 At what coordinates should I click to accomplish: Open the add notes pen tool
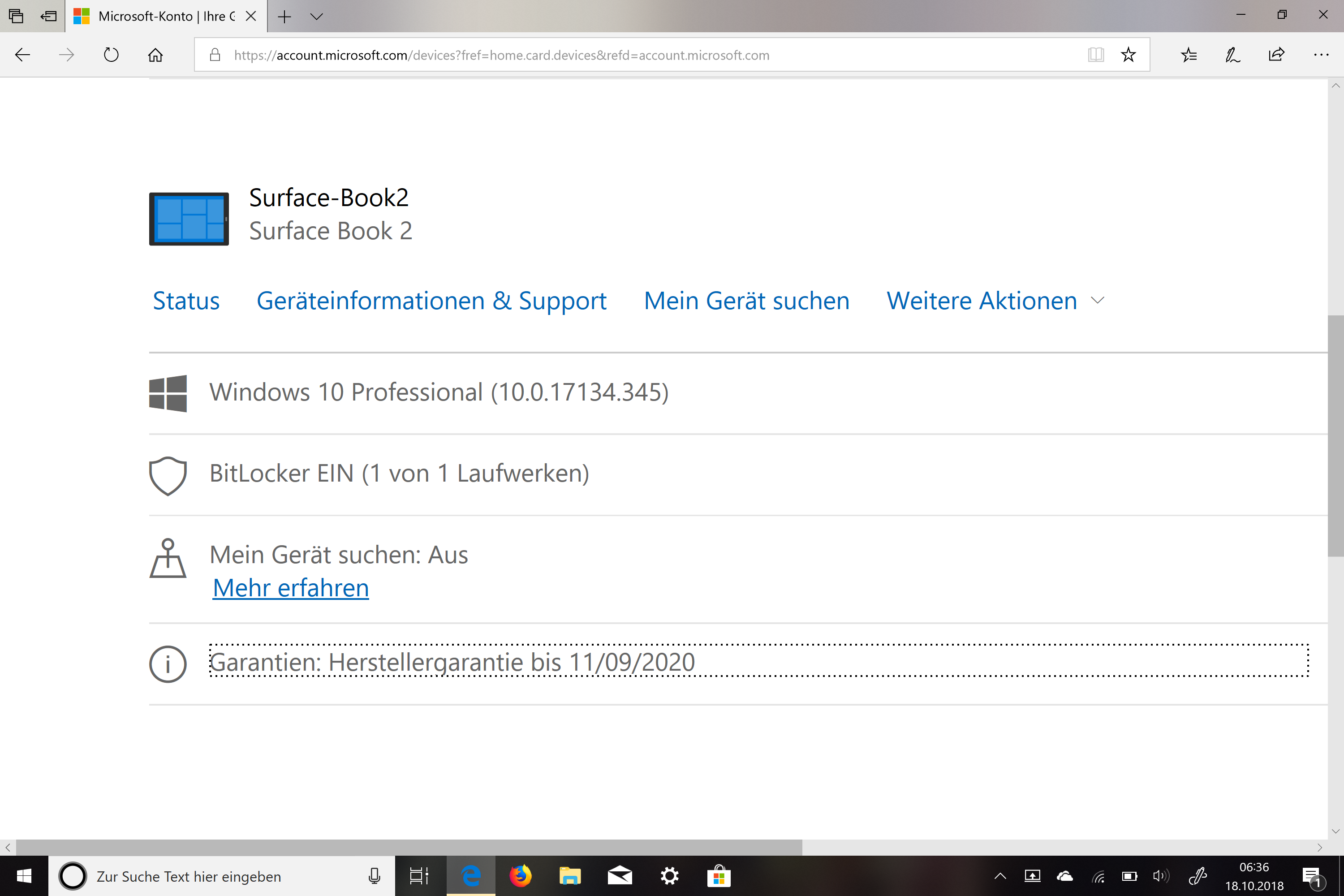1232,55
